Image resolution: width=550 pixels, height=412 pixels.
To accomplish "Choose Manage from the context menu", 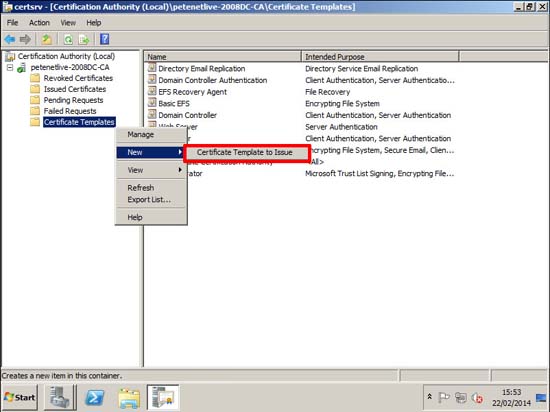I will click(x=151, y=135).
